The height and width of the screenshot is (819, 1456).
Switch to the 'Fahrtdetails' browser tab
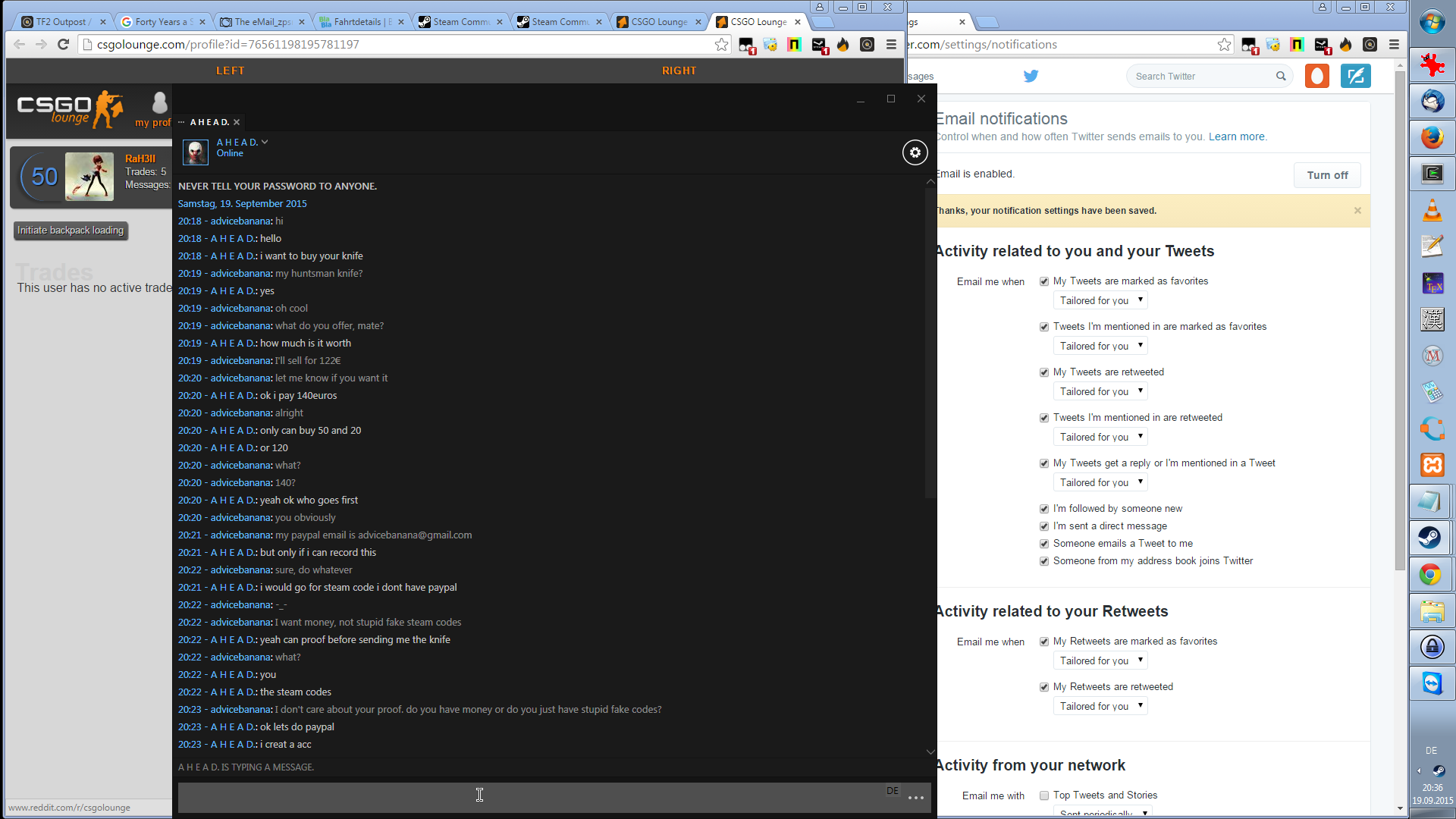point(356,22)
